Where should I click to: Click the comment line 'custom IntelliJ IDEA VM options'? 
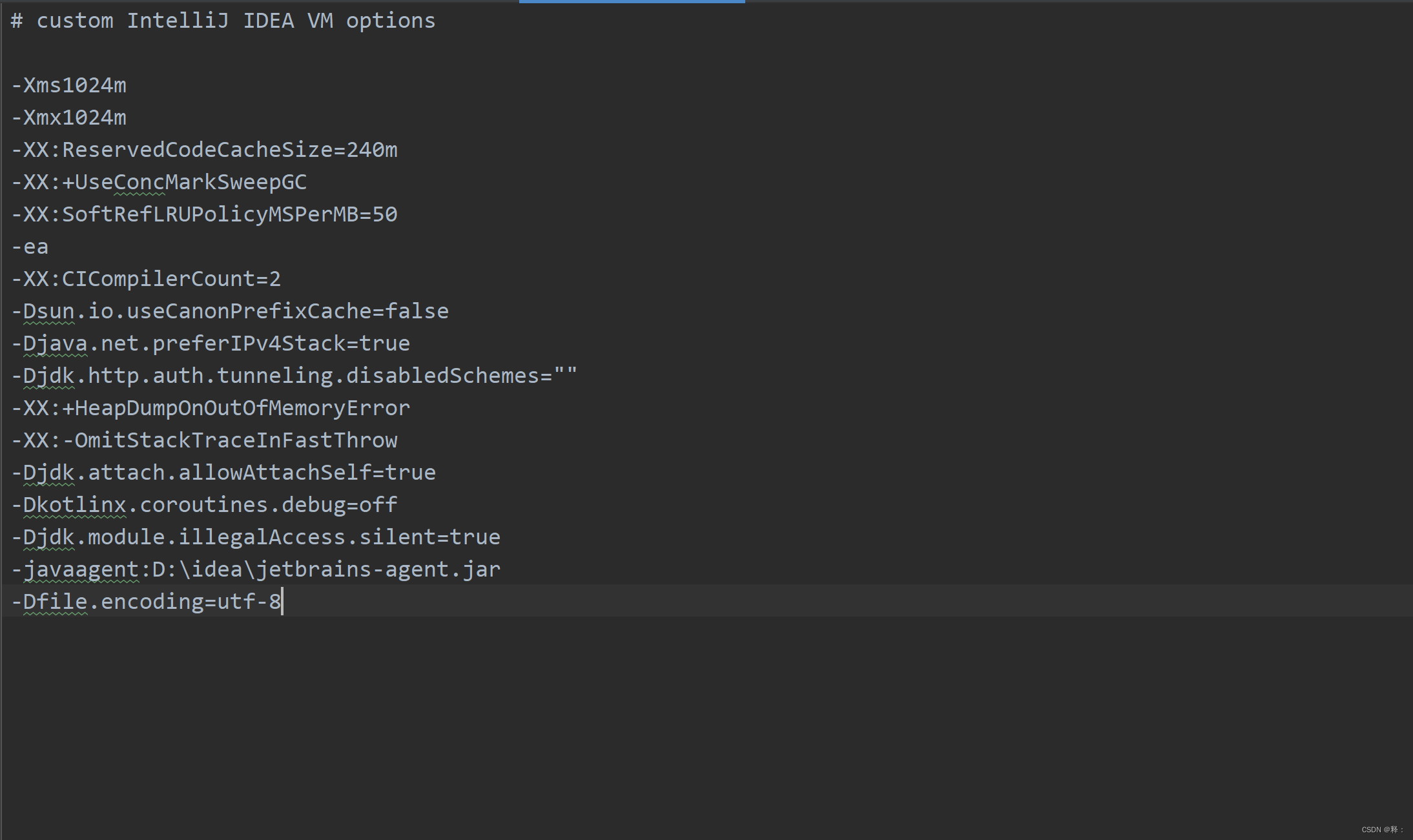[x=223, y=21]
